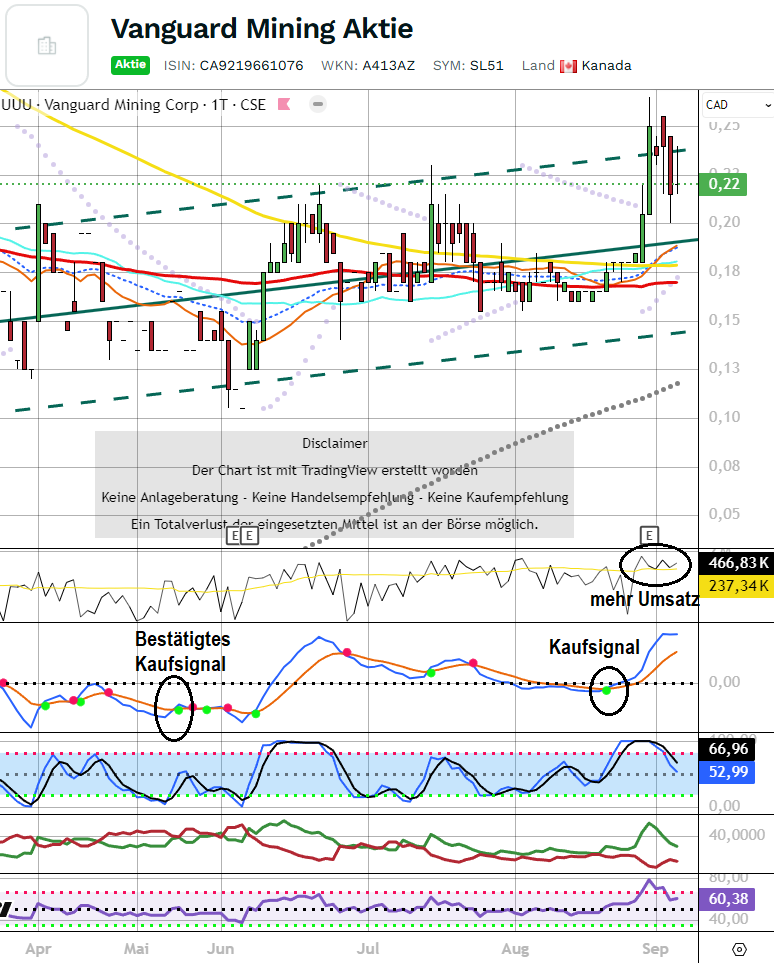Click the yellow 237,34K volume average label
The image size is (774, 963).
737,585
